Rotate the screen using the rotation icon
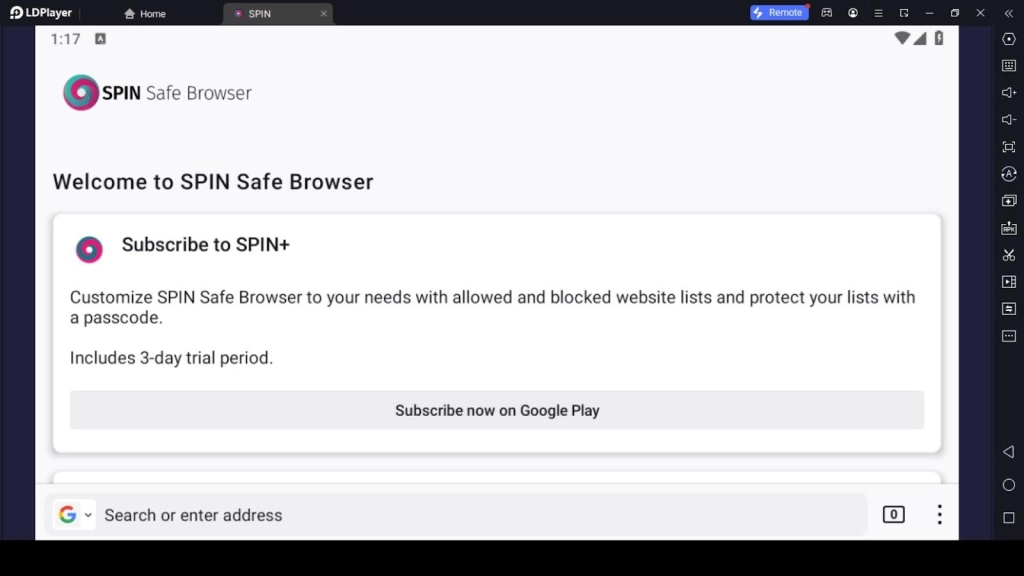Viewport: 1024px width, 576px height. pyautogui.click(x=1008, y=174)
